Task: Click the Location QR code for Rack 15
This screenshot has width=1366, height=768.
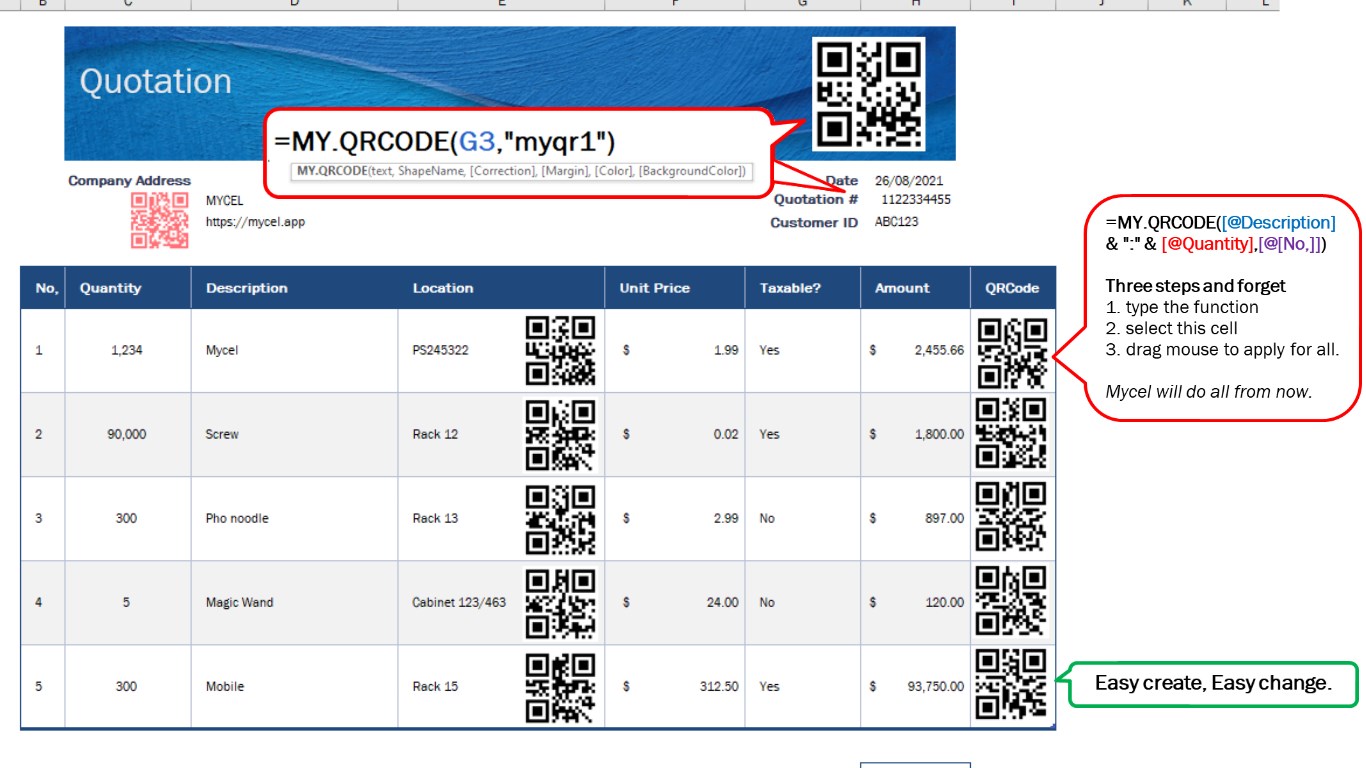Action: pos(561,687)
